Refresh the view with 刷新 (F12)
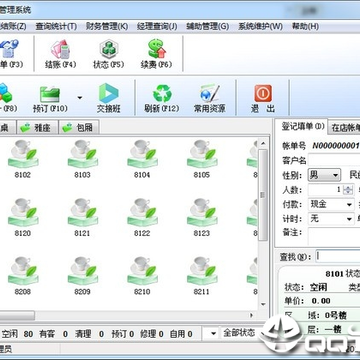The image size is (360, 360). [x=162, y=99]
